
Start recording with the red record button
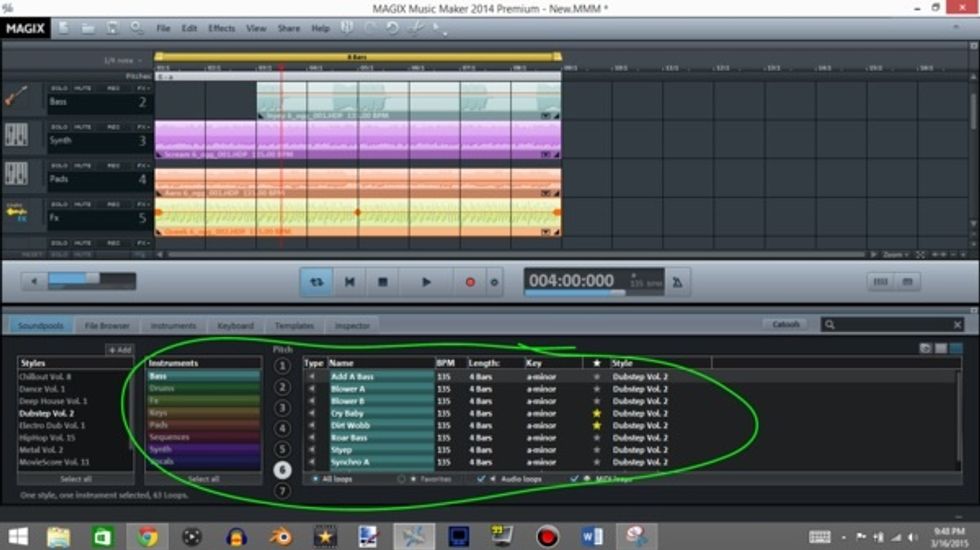(470, 282)
